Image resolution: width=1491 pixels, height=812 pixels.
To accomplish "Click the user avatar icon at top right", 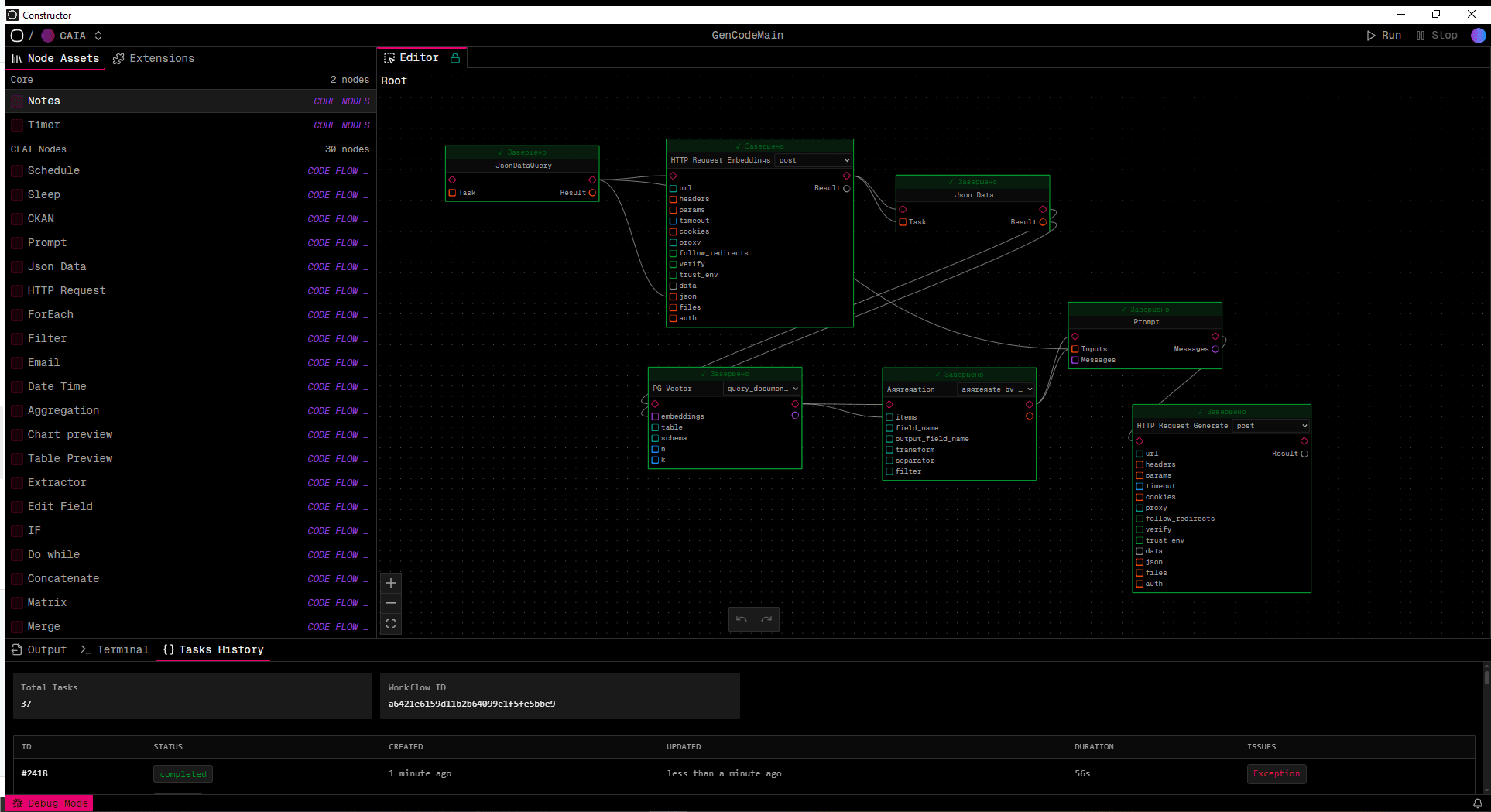I will pos(1478,36).
